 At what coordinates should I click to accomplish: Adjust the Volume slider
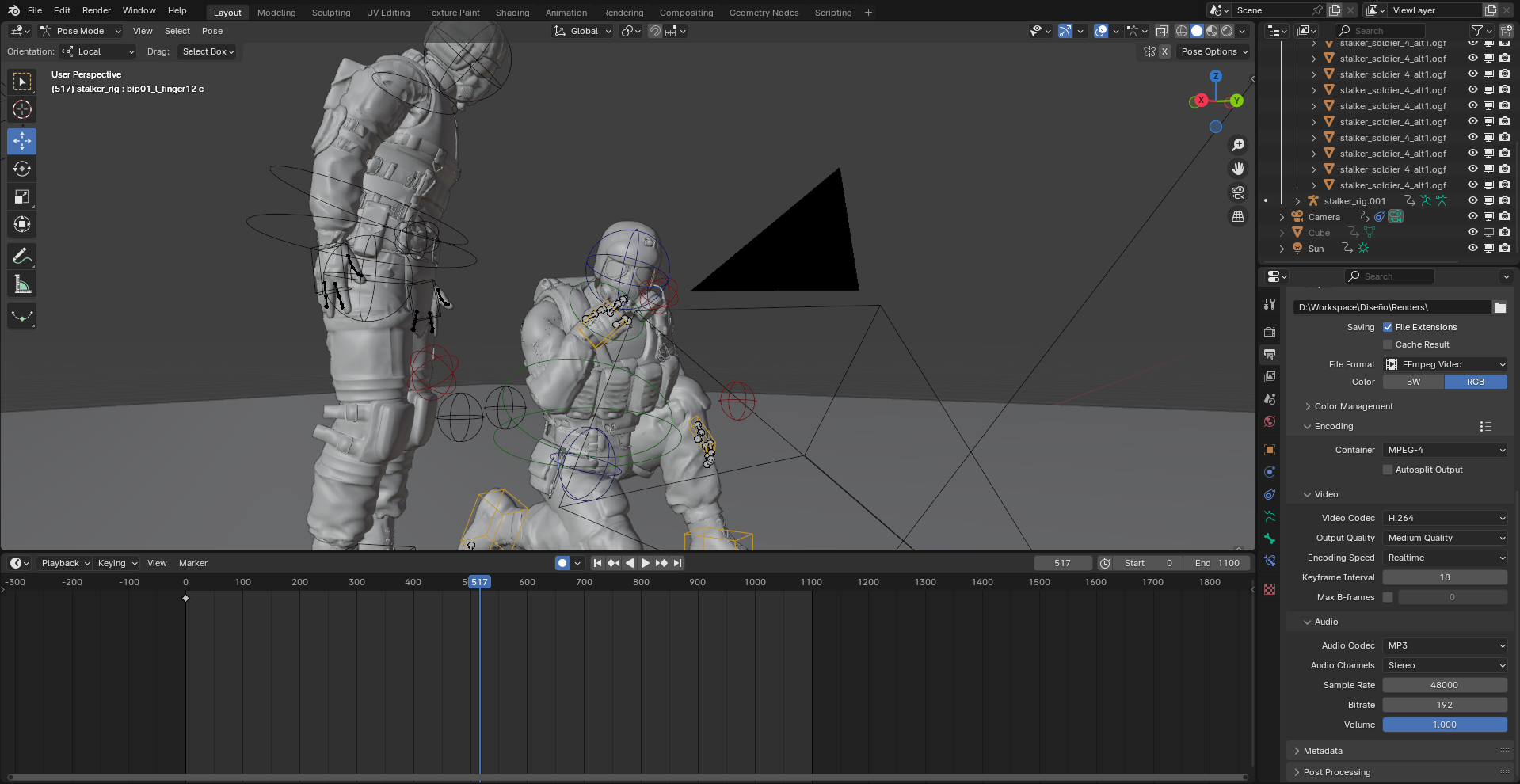(x=1445, y=725)
